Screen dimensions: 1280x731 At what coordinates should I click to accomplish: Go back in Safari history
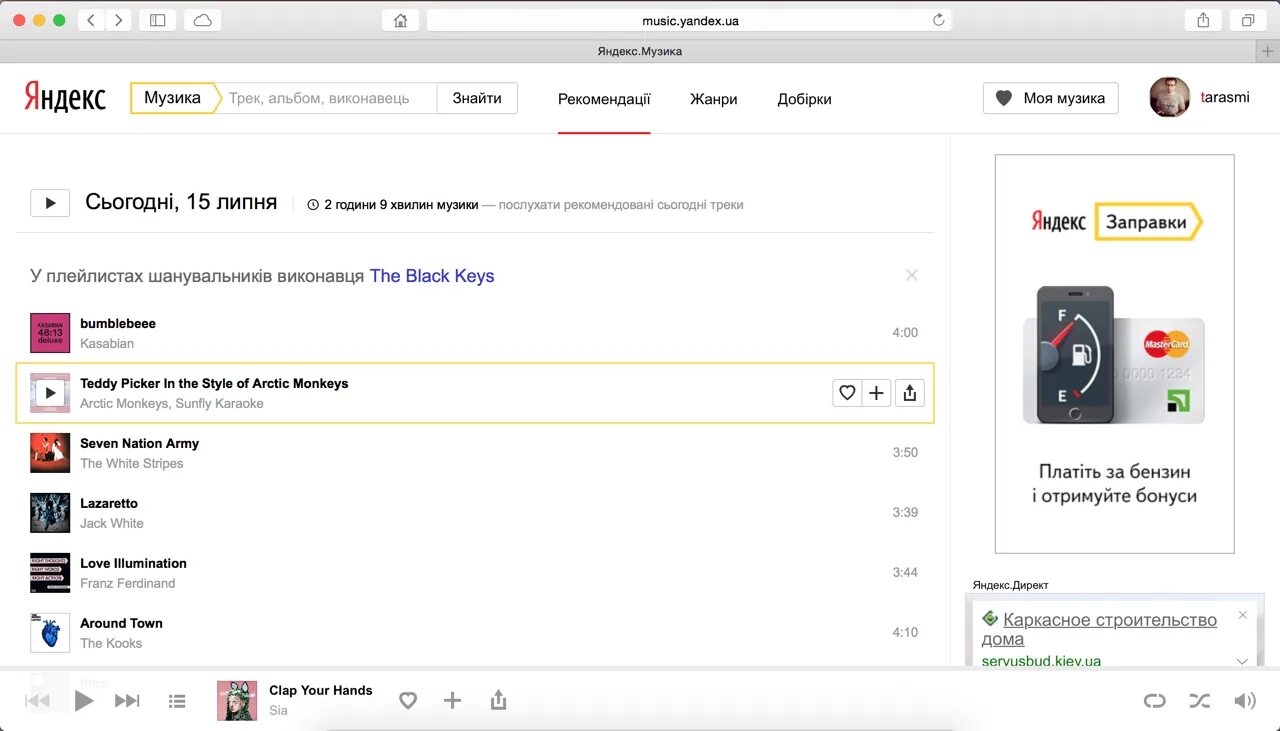pyautogui.click(x=91, y=20)
